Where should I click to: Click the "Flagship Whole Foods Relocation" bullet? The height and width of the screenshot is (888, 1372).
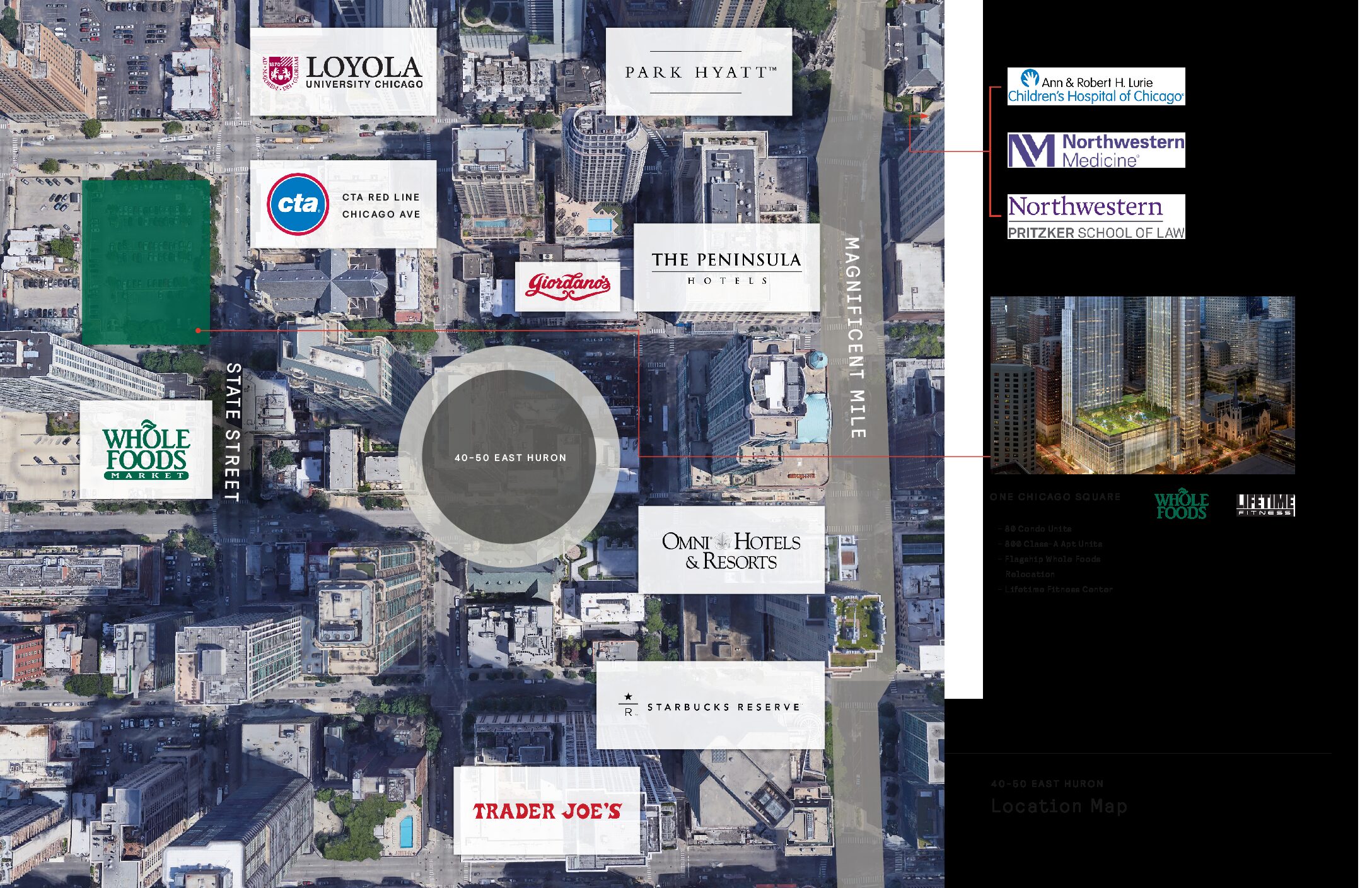(x=1049, y=566)
